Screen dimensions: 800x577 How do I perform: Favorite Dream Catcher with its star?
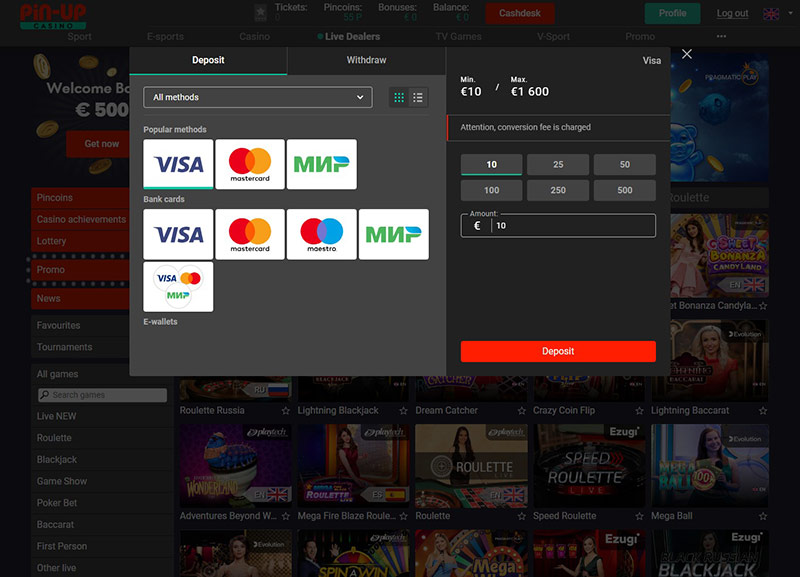click(521, 411)
